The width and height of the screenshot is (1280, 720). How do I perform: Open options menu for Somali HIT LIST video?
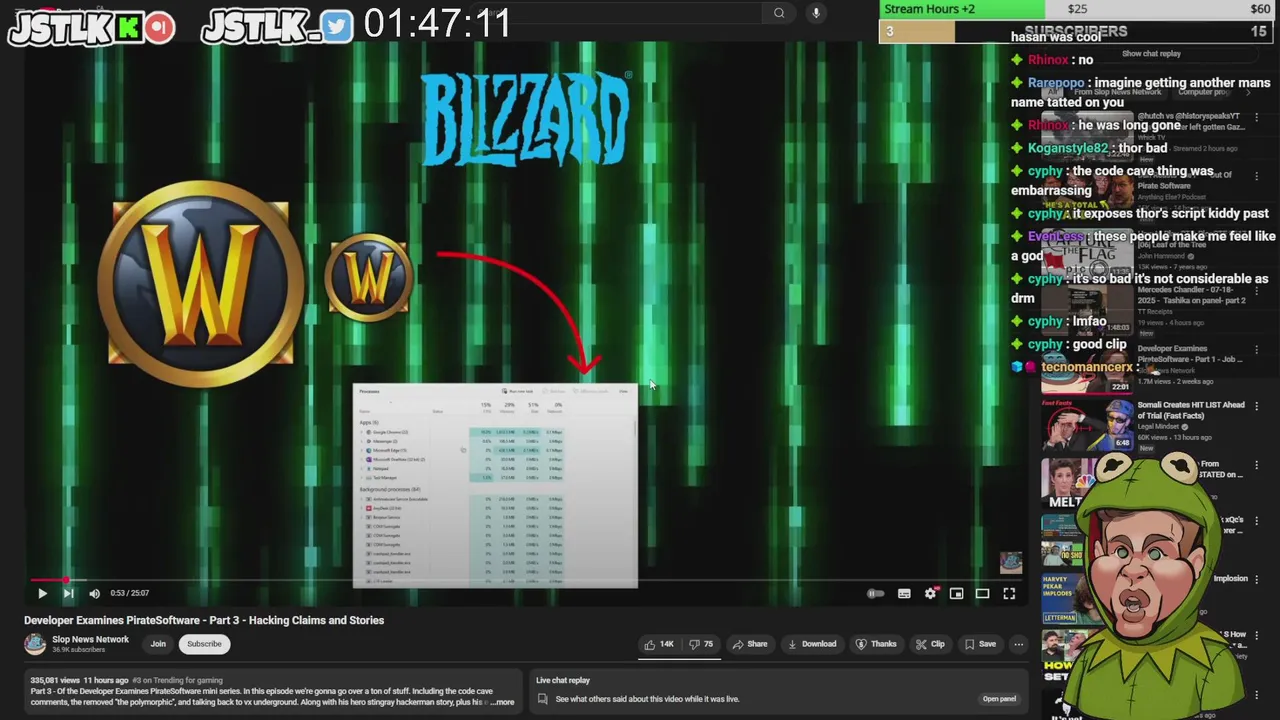tap(1256, 406)
